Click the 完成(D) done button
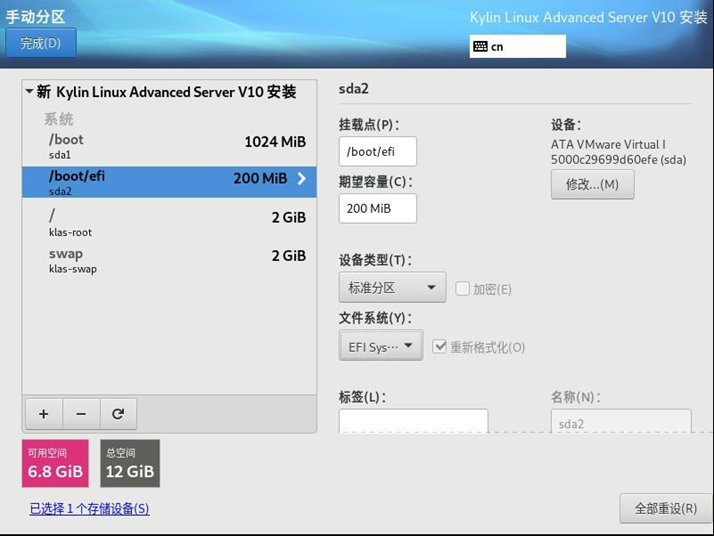Viewport: 714px width, 536px height. [x=41, y=43]
